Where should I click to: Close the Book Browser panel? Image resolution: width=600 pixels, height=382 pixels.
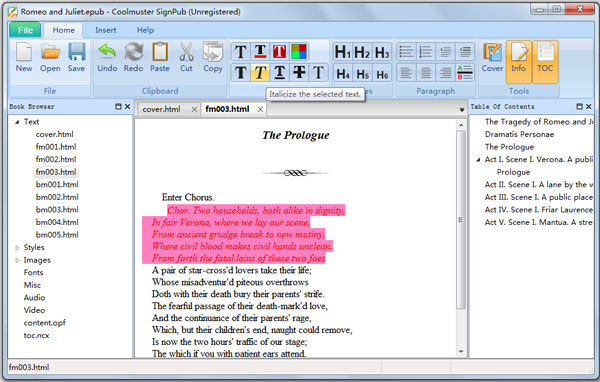[x=127, y=106]
